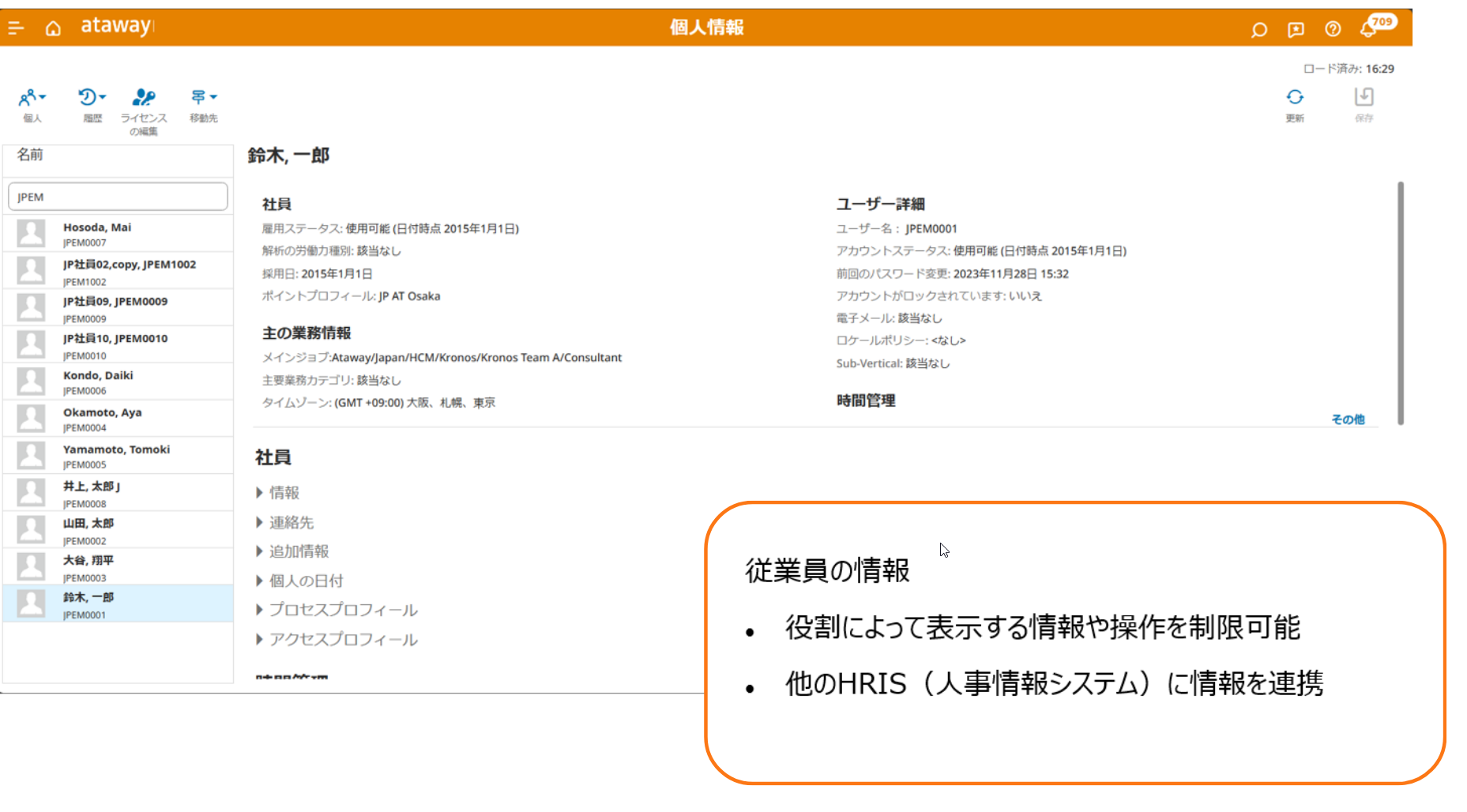Open the 履歴 history dropdown
This screenshot has width=1467, height=812.
92,98
